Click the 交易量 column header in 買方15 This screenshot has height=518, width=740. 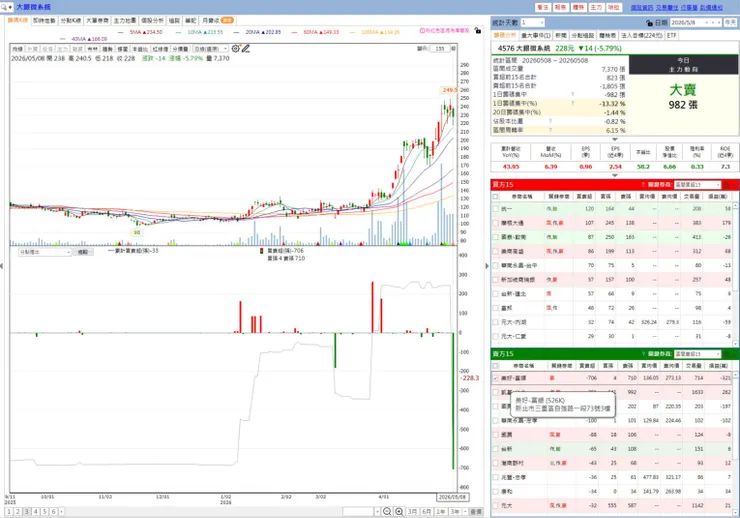pyautogui.click(x=691, y=196)
